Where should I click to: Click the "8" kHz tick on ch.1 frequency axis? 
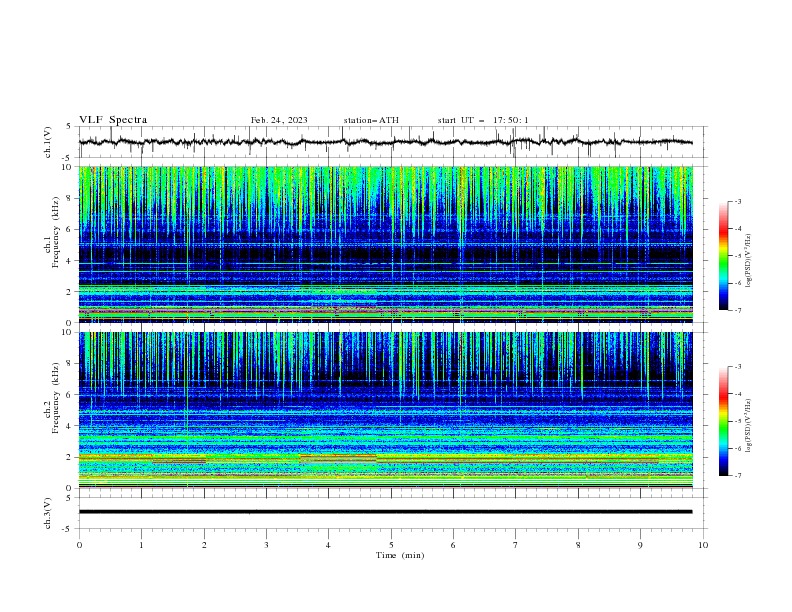click(70, 198)
